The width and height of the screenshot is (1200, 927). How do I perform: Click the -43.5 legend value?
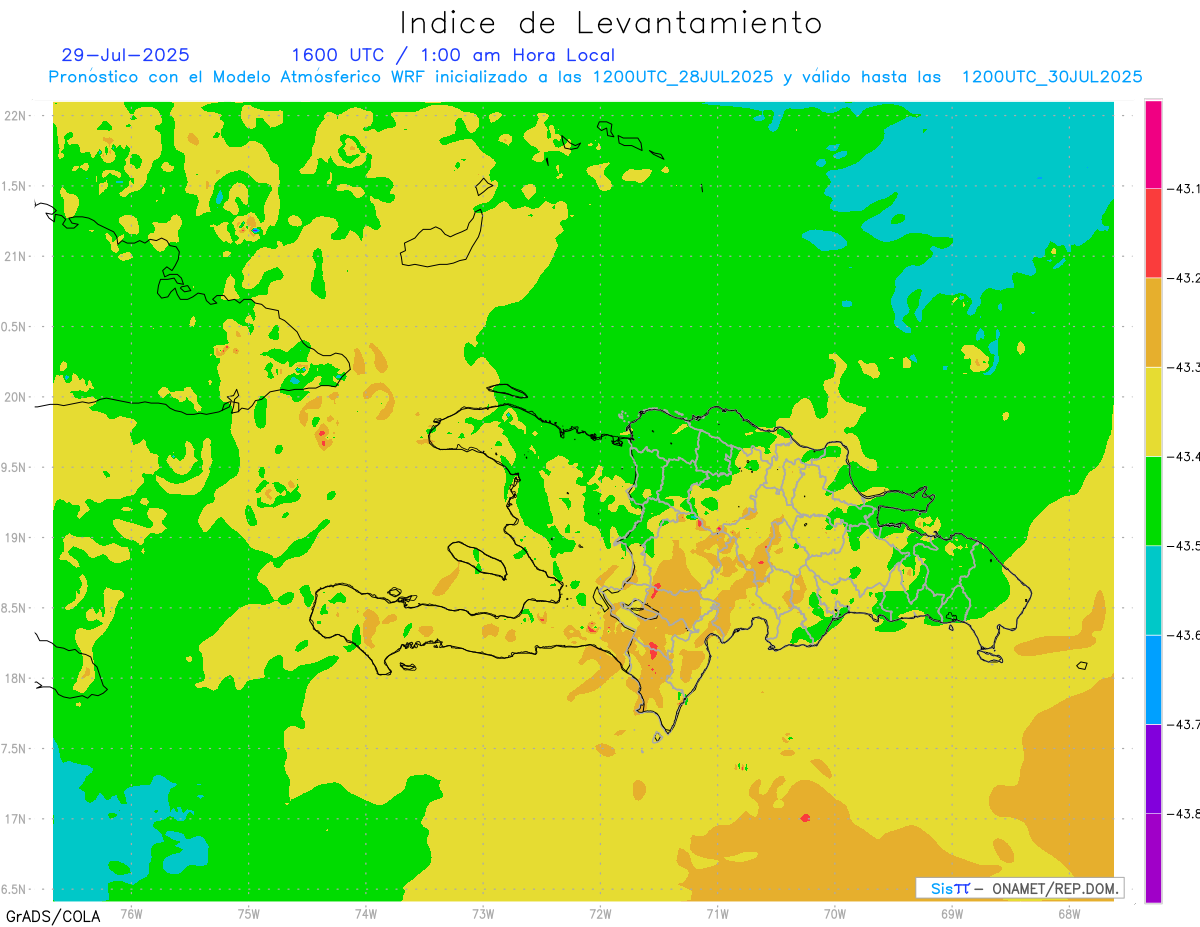(1184, 545)
